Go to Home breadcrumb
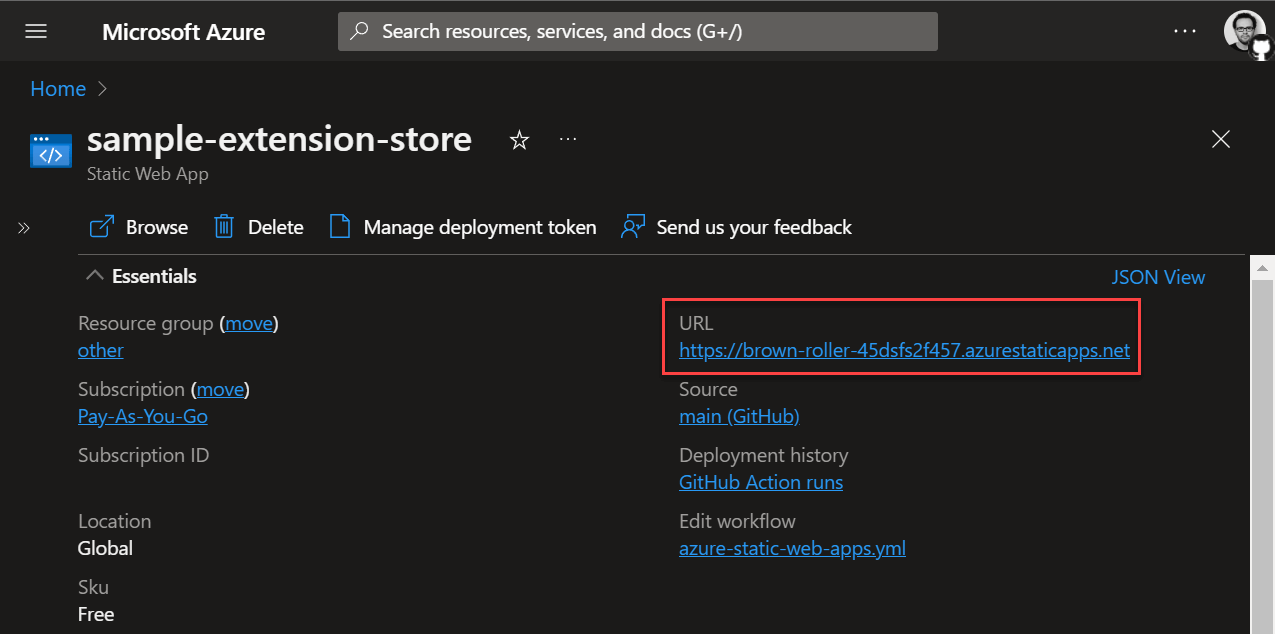 [x=58, y=89]
